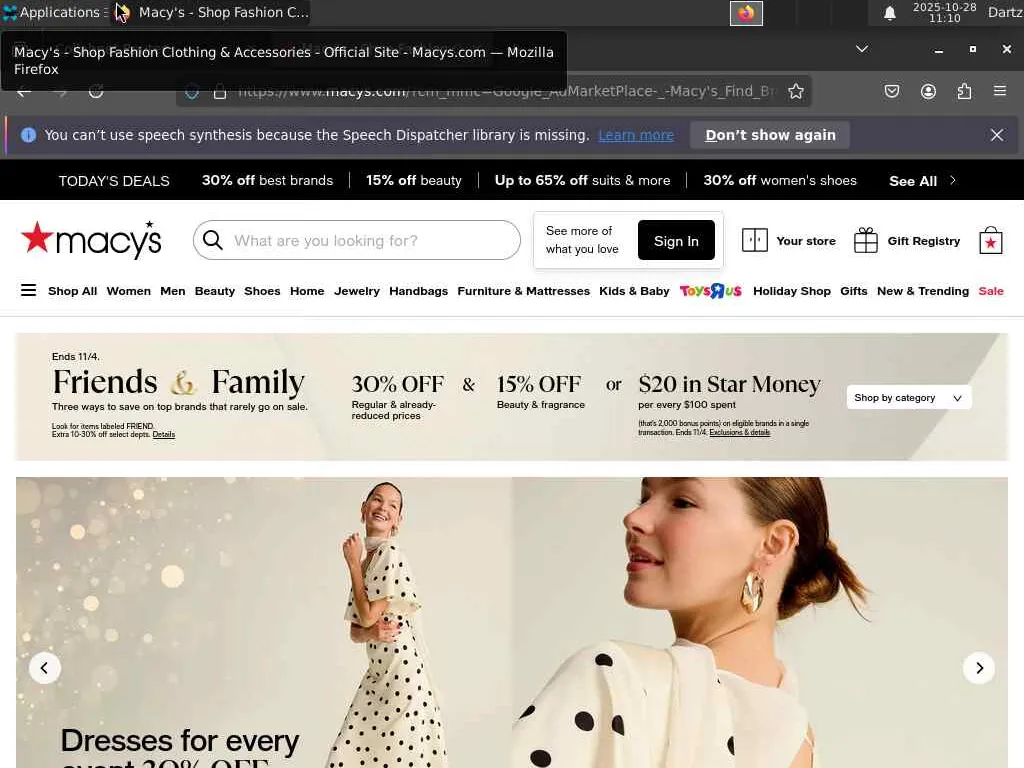Show the previous carousel slide
The image size is (1024, 768).
(x=44, y=667)
